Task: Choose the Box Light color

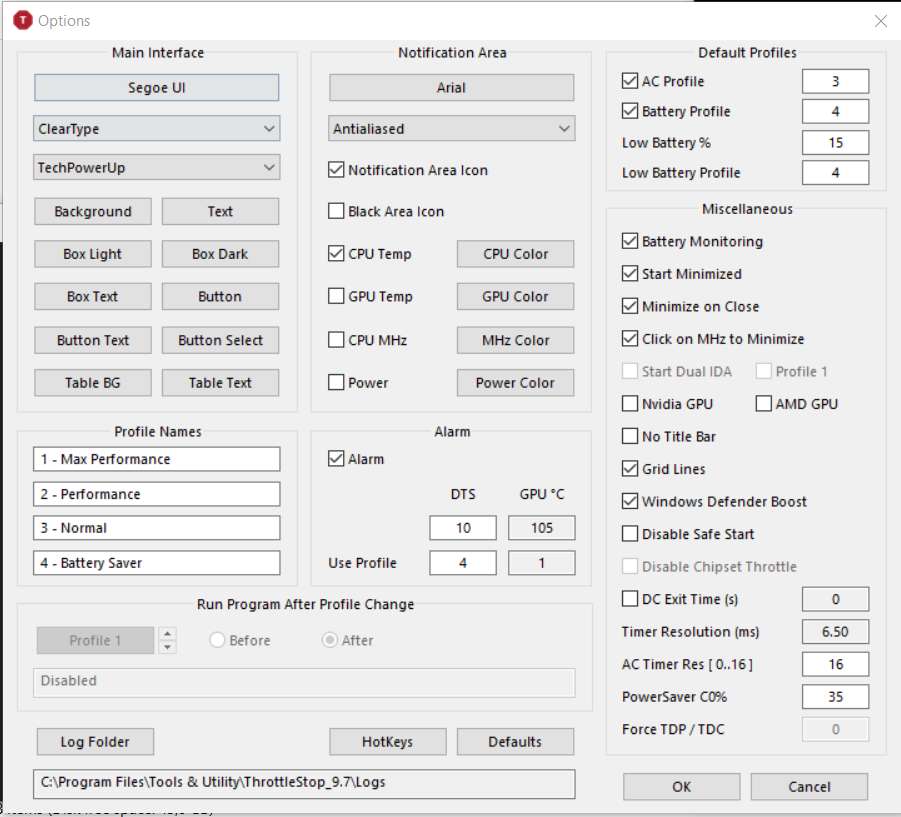Action: tap(93, 254)
